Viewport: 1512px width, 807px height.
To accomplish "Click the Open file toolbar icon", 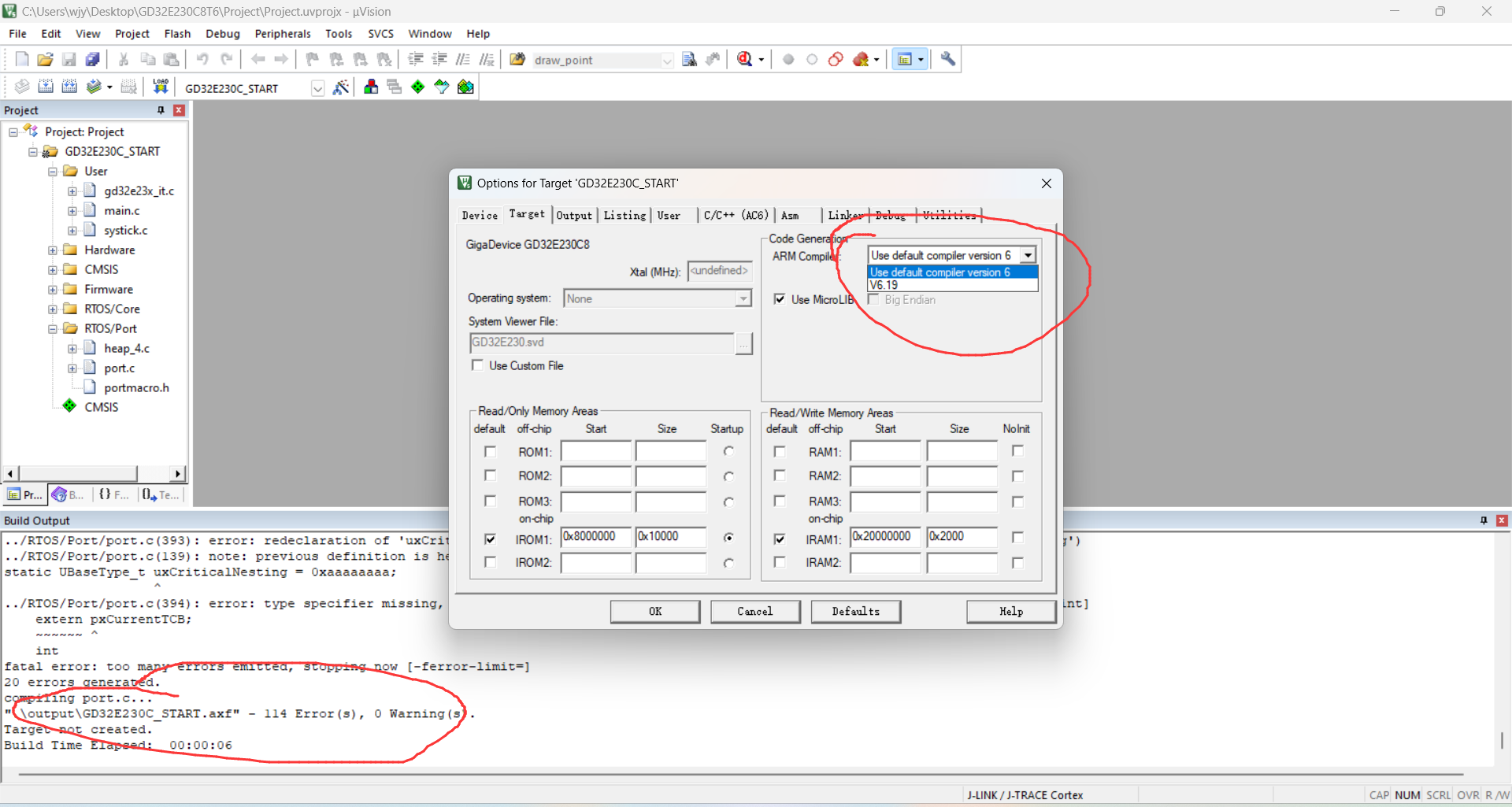I will [45, 60].
